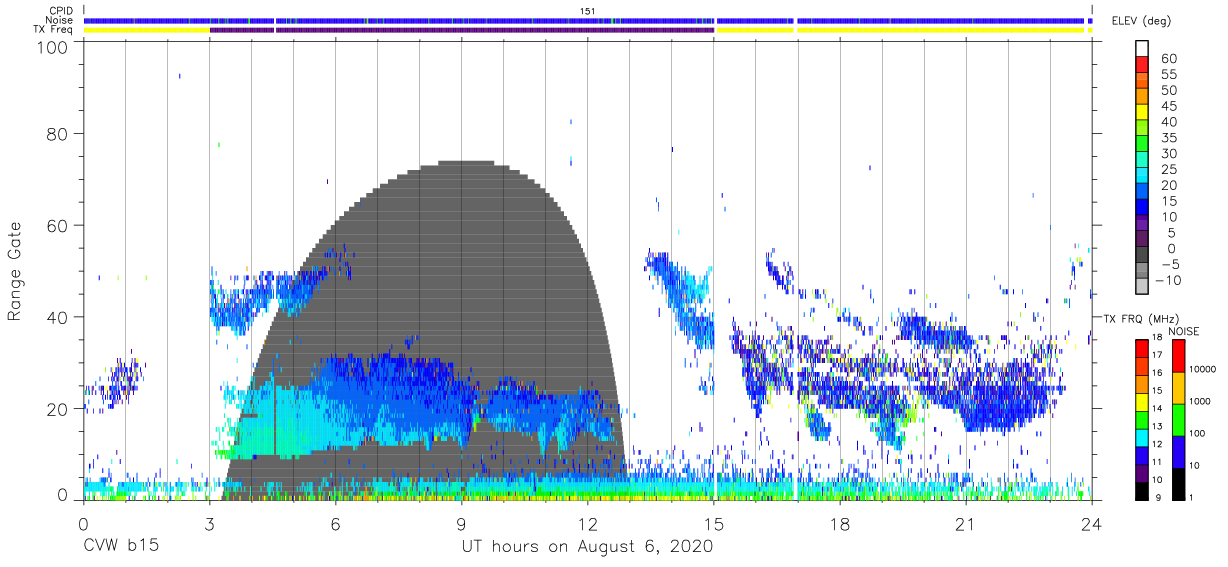Viewport: 1228px width, 567px height.
Task: Select the yellow 40–45 segment of ELEV bar
Action: 1141,111
